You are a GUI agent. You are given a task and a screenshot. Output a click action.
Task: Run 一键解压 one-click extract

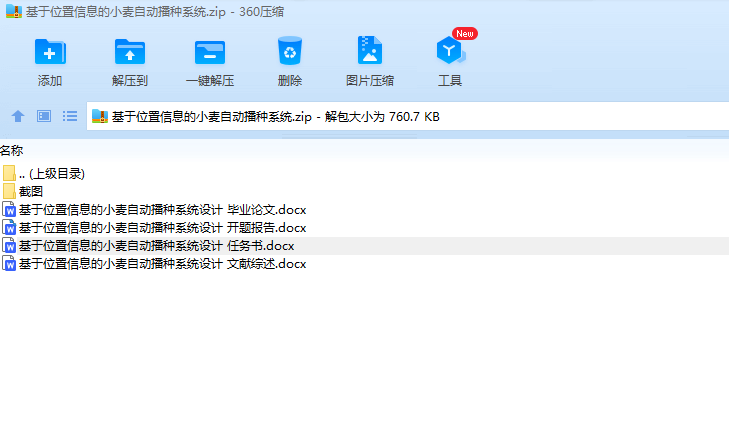point(210,52)
